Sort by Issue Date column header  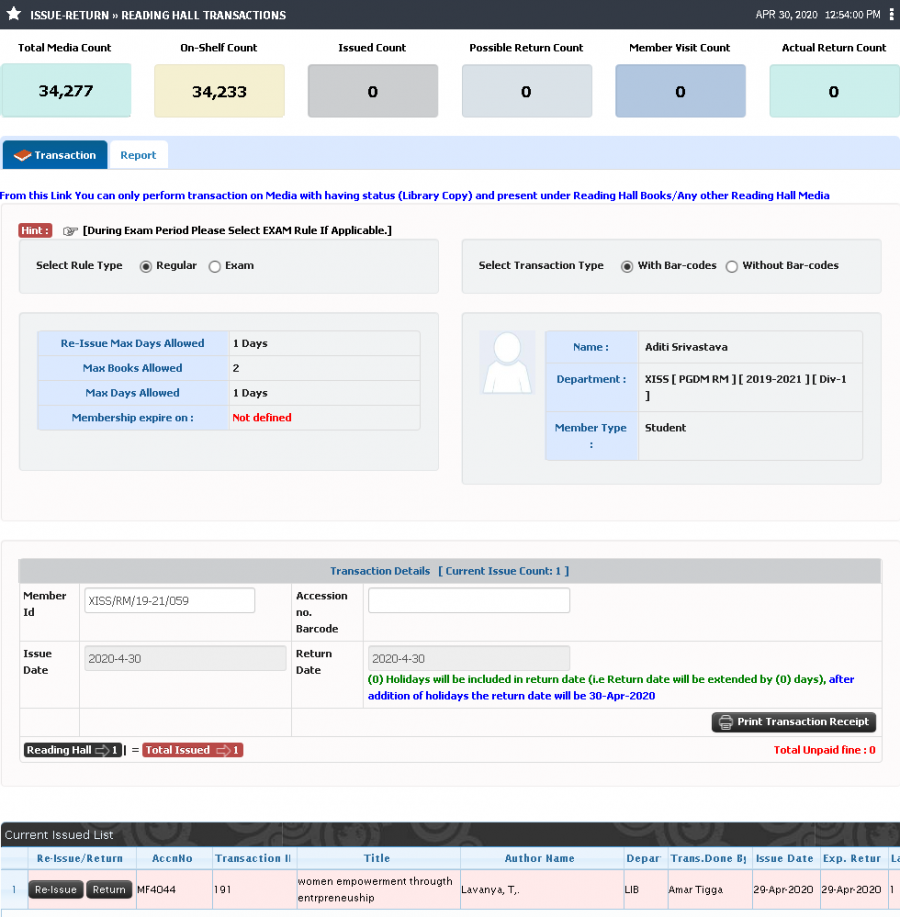click(785, 858)
